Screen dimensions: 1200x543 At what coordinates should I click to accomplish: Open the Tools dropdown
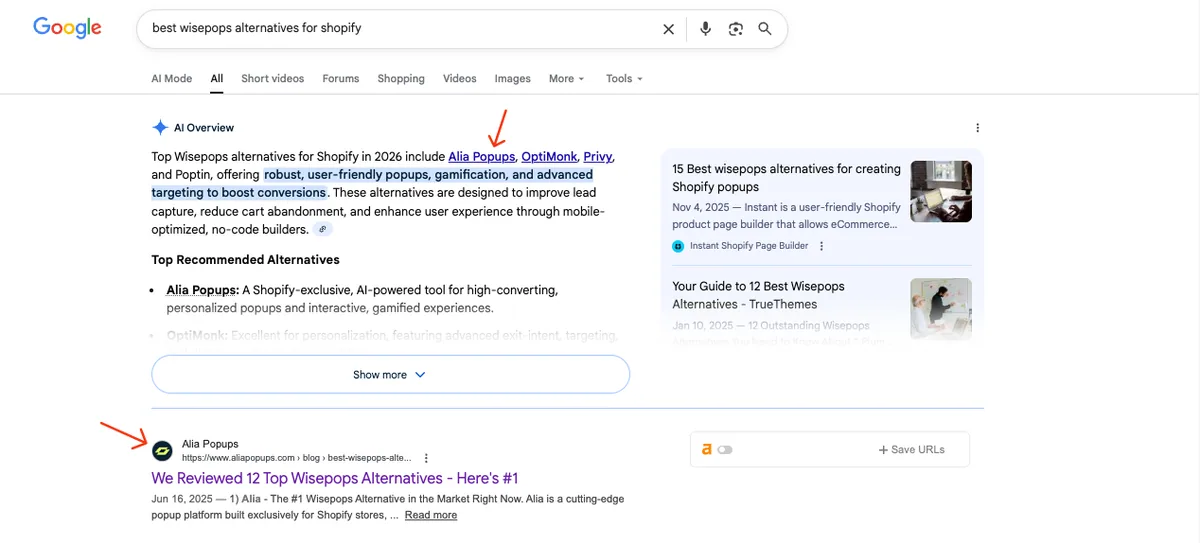[624, 78]
